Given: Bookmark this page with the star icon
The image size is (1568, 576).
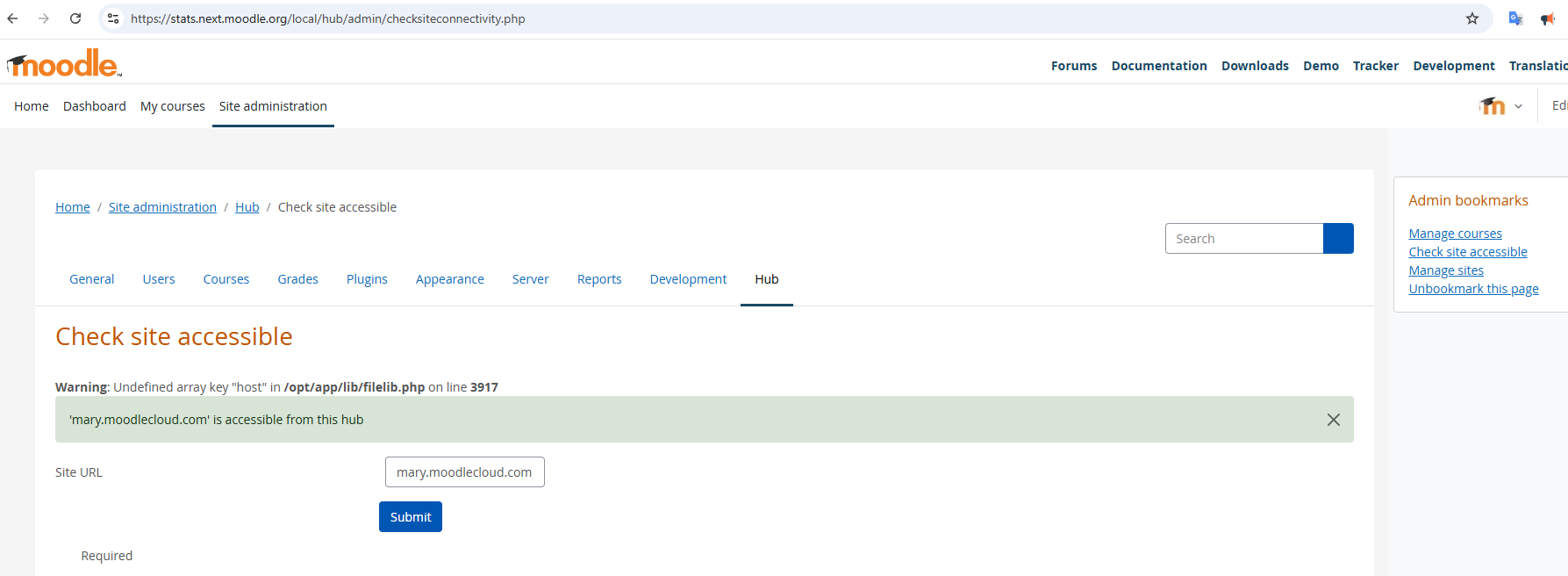Looking at the screenshot, I should [x=1472, y=18].
